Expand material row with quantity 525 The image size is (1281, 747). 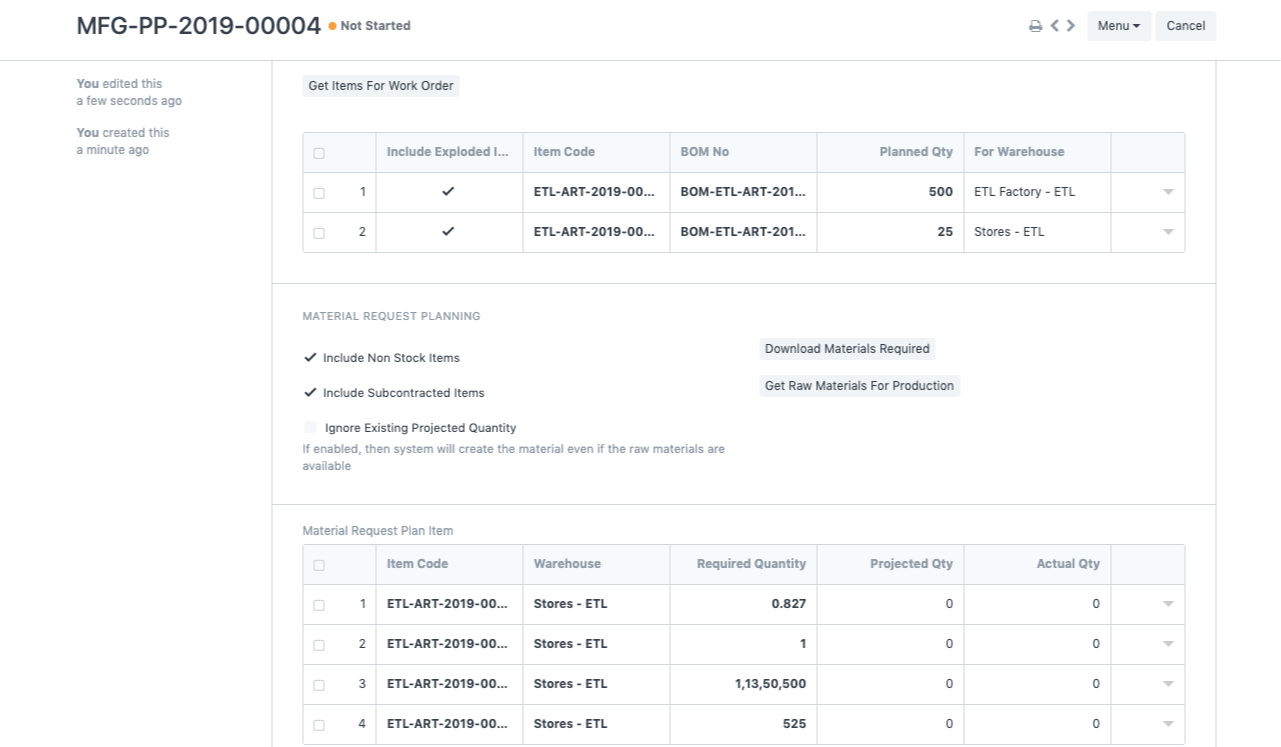point(1168,724)
